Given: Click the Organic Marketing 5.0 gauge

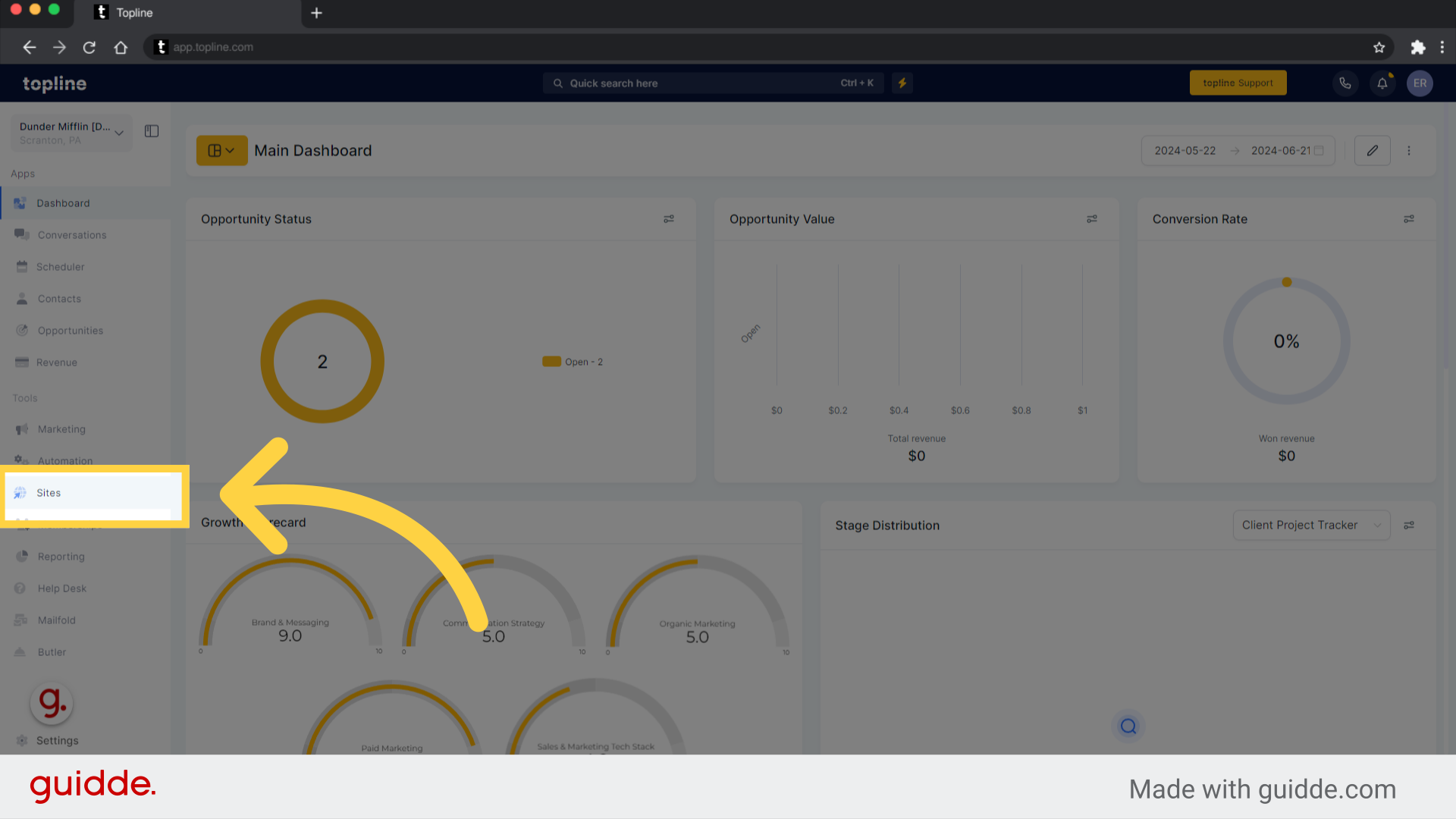Looking at the screenshot, I should (x=698, y=604).
